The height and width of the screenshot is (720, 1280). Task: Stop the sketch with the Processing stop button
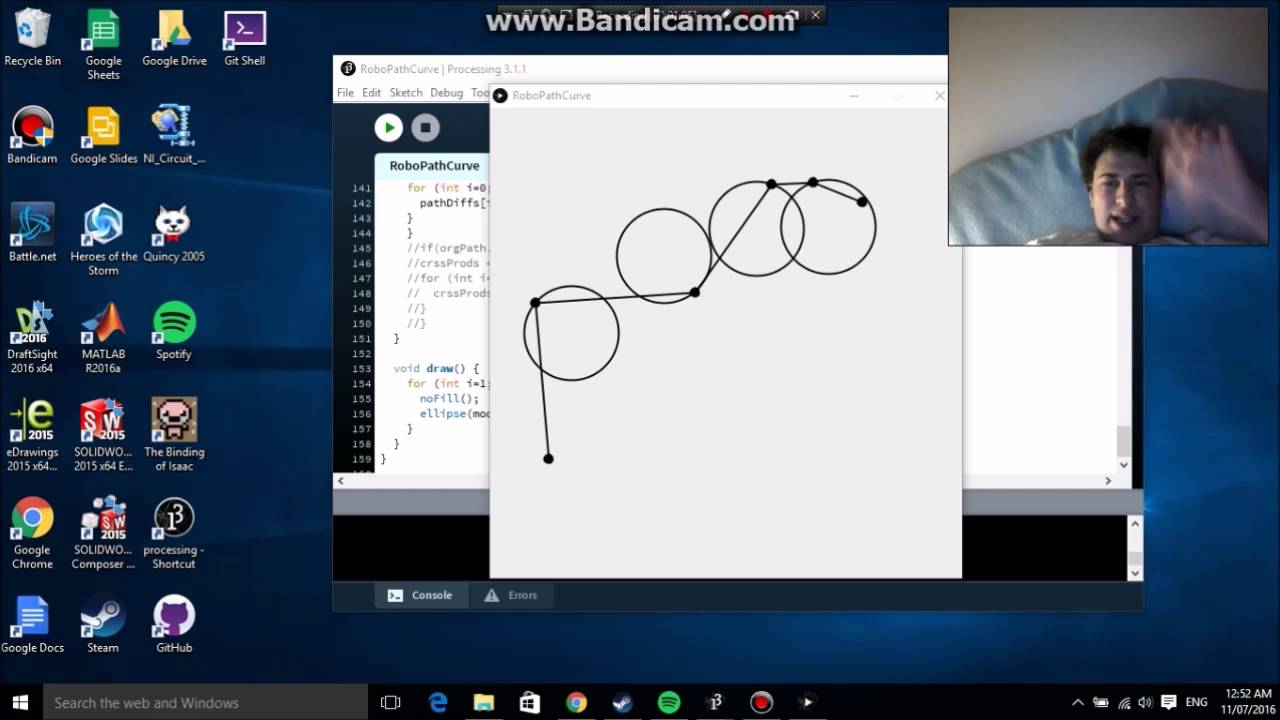pyautogui.click(x=425, y=127)
